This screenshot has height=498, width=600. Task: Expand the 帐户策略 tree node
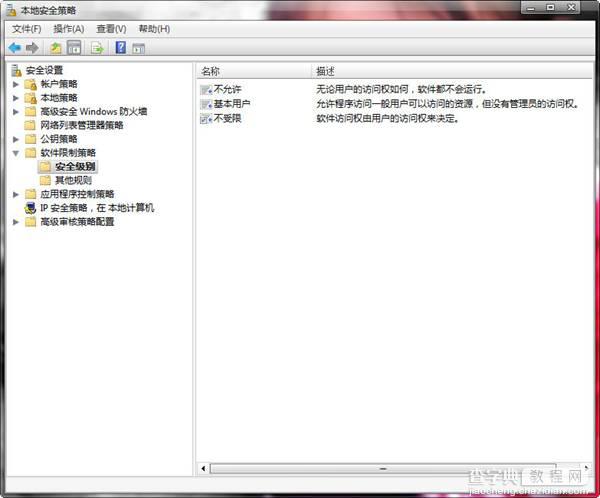tap(16, 84)
